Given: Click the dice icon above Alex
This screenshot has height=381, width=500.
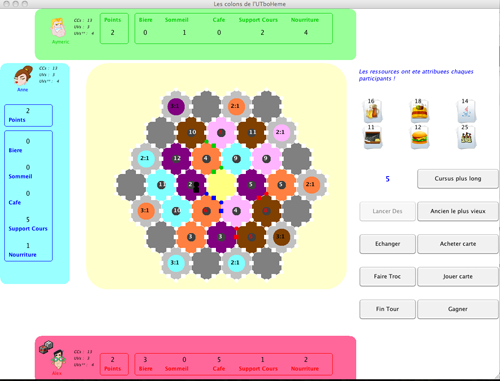Looking at the screenshot, I should coord(46,347).
